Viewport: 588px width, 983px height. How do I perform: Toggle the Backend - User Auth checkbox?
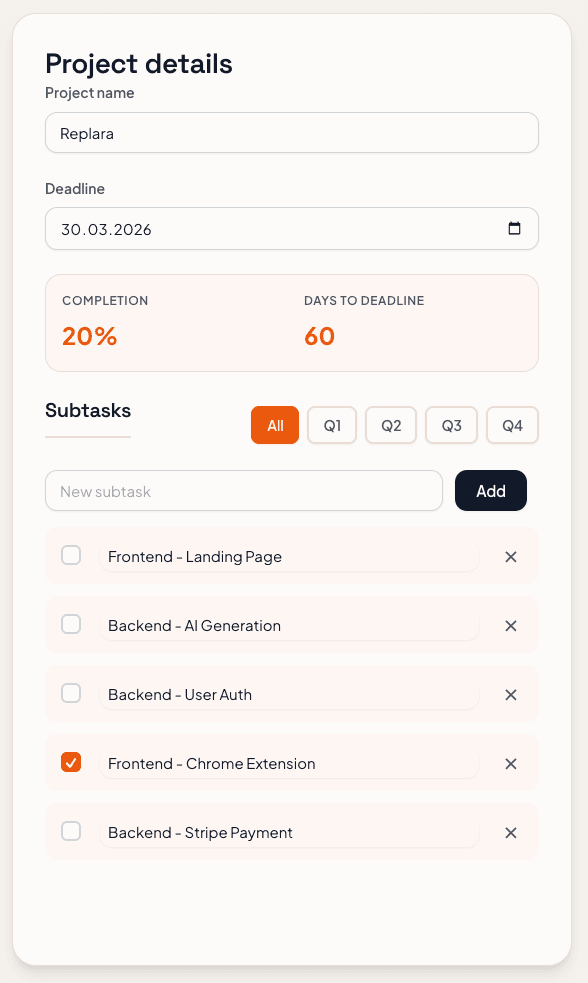tap(71, 694)
